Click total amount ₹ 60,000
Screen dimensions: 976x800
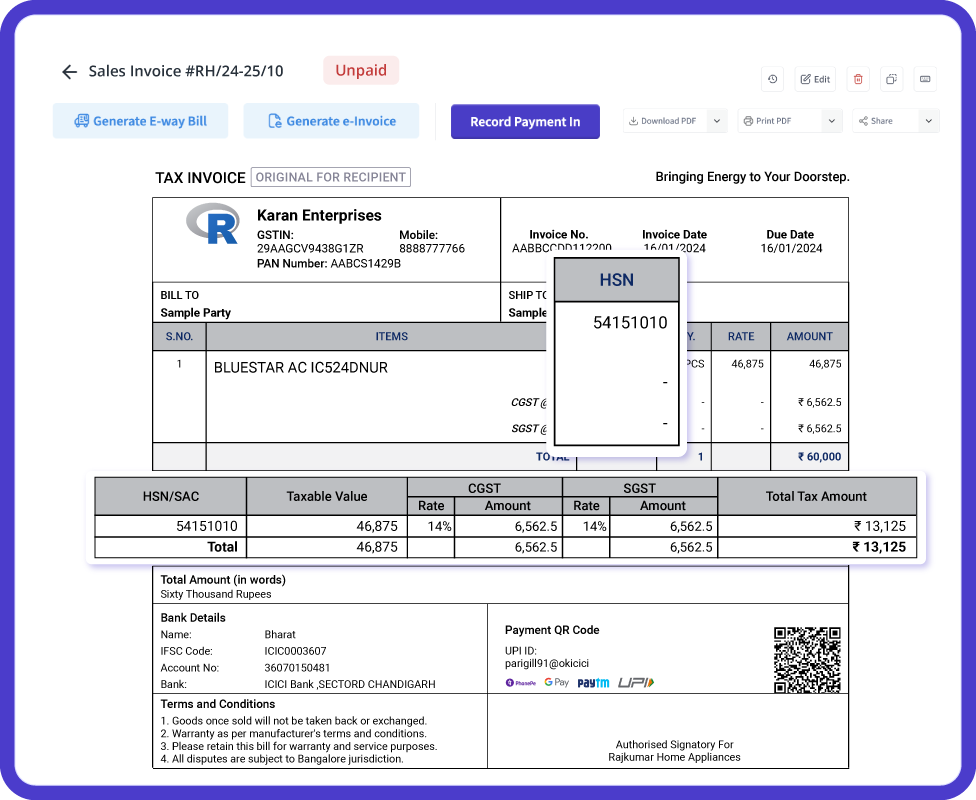819,457
